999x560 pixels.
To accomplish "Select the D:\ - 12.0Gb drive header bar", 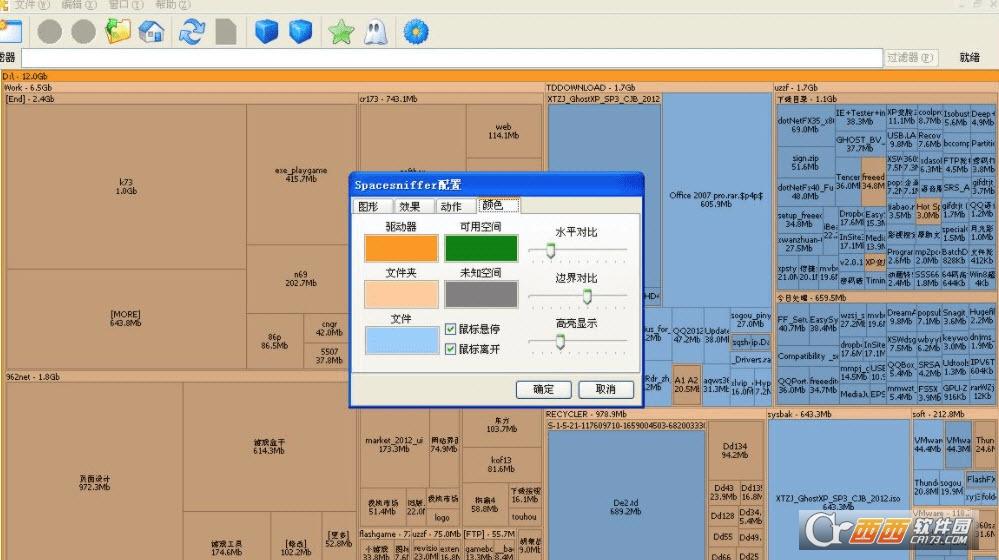I will pos(500,76).
